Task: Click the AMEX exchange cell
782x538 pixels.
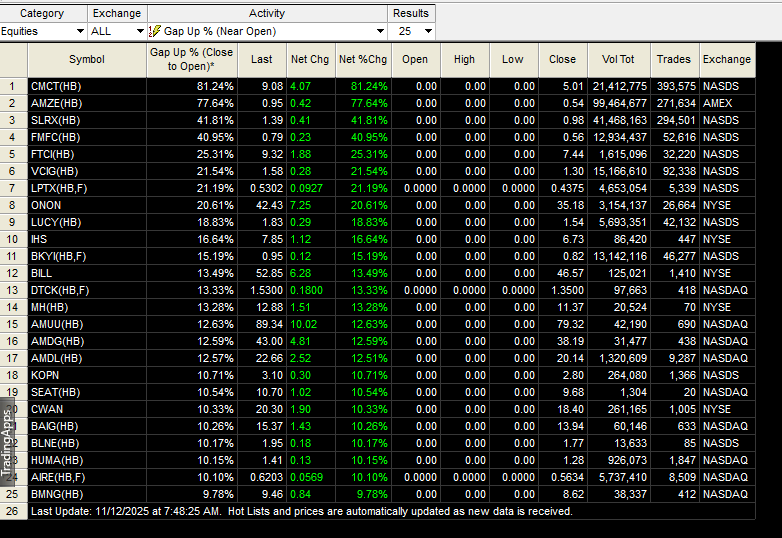Action: click(x=727, y=103)
